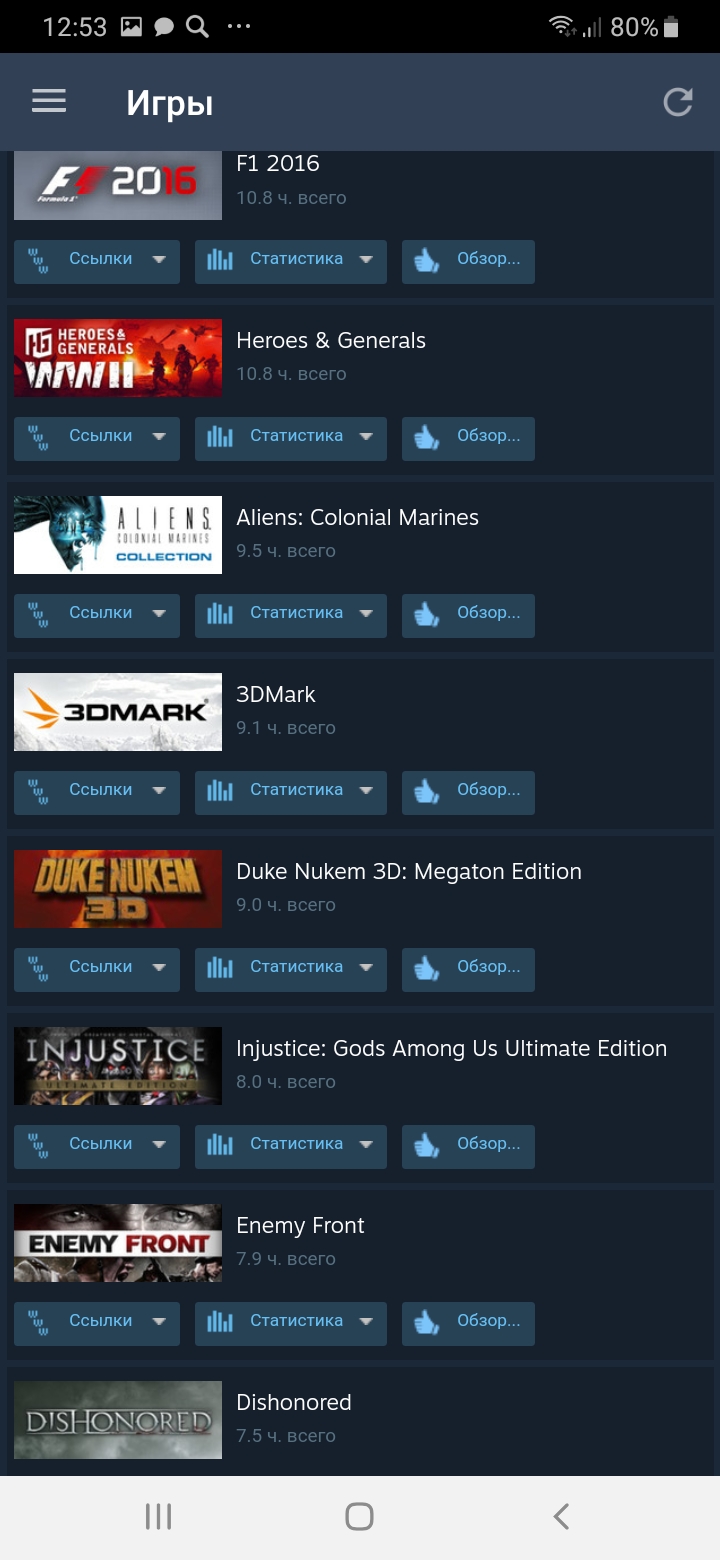This screenshot has height=1560, width=720.
Task: Tap the refresh icon in header
Action: click(x=678, y=102)
